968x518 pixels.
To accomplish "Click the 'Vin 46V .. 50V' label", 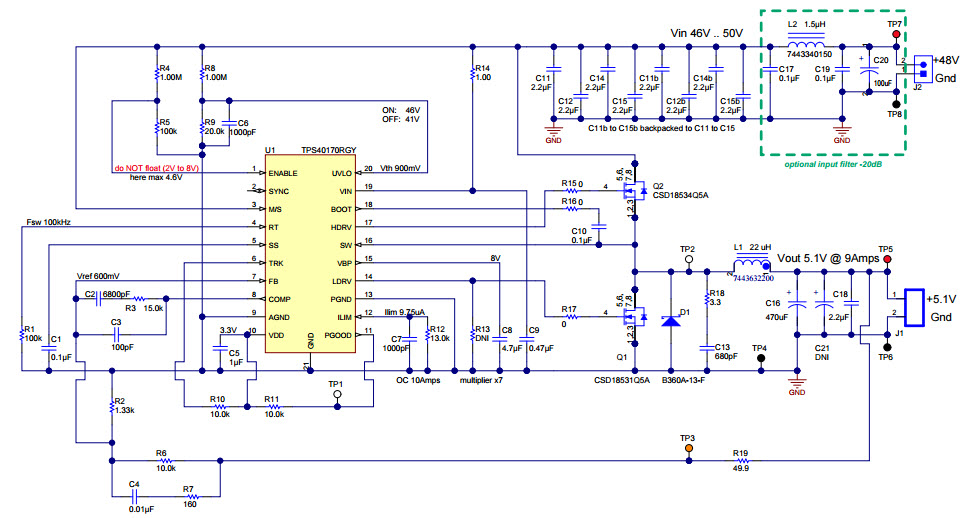I will pos(706,33).
